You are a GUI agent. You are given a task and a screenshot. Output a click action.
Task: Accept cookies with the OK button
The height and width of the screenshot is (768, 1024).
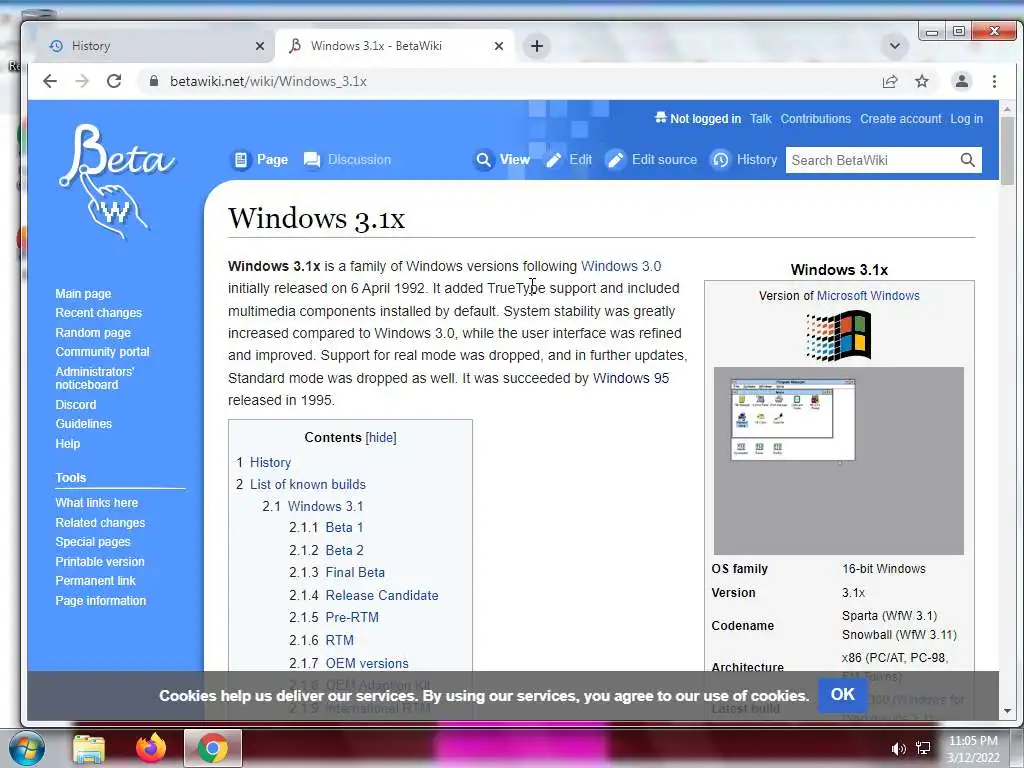tap(842, 694)
